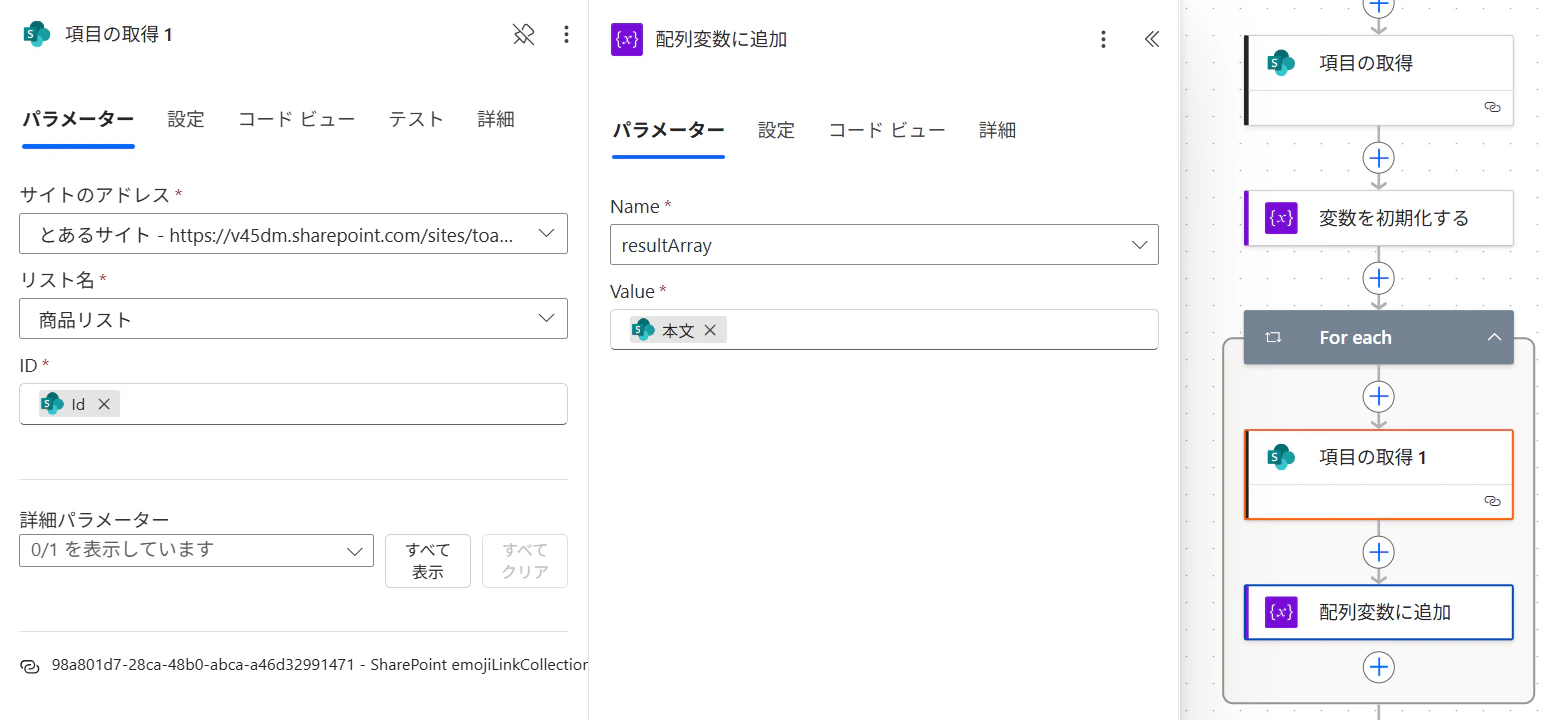Add step below 配列変数に追加 card
This screenshot has width=1562, height=720.
1379,667
